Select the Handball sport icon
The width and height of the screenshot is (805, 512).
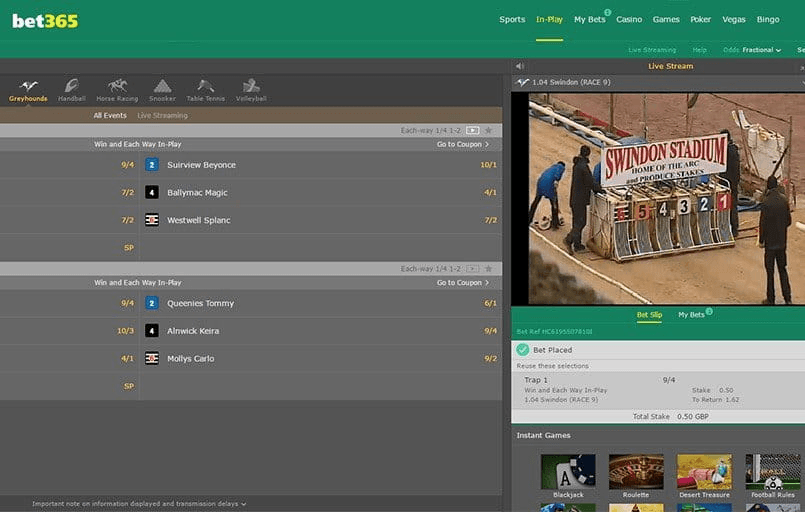pos(71,90)
